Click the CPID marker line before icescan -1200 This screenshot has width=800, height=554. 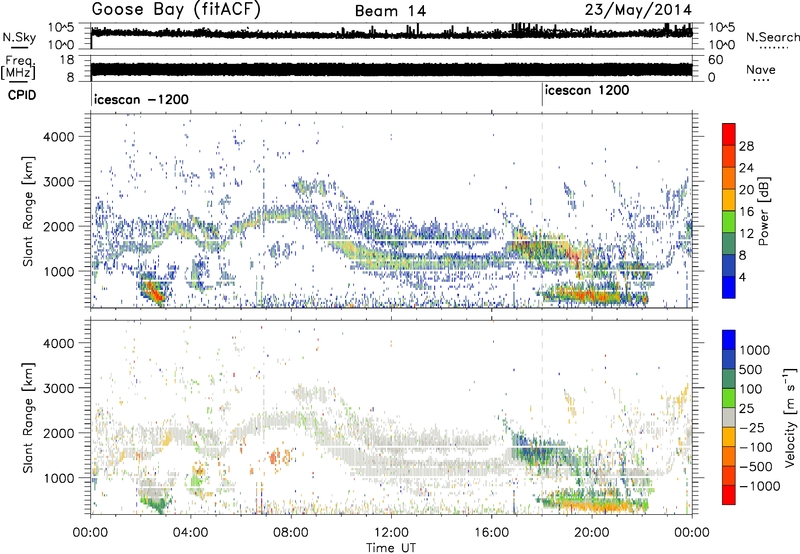click(x=91, y=95)
